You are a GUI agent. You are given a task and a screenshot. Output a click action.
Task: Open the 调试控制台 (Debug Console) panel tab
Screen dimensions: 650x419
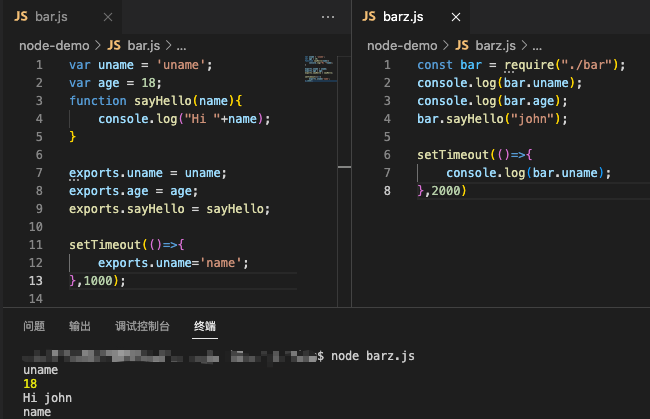(142, 326)
